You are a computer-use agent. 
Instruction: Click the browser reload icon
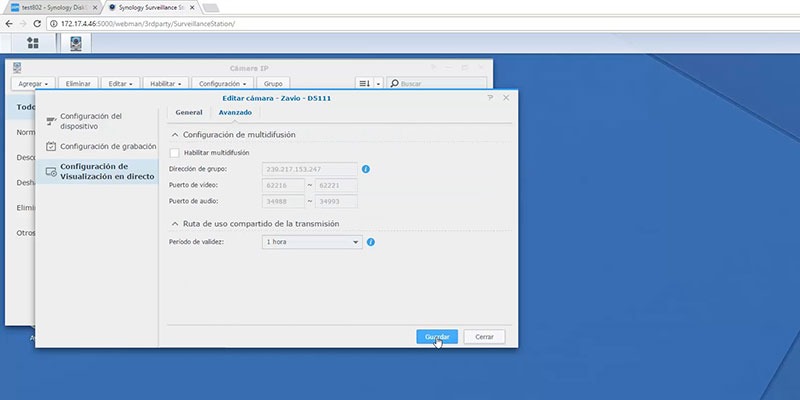(37, 23)
